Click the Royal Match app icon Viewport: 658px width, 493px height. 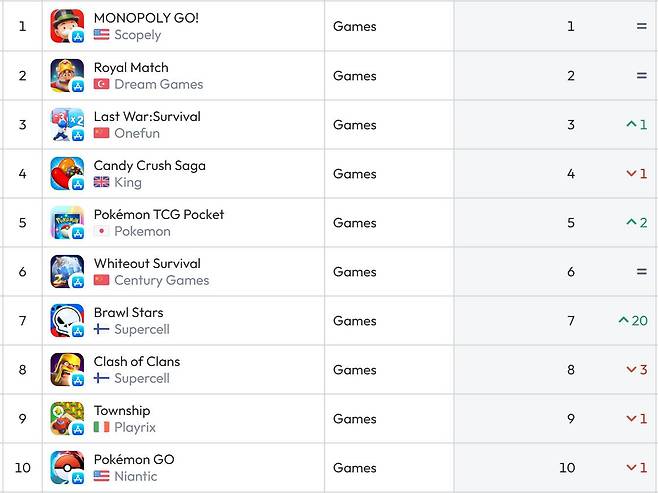tap(67, 75)
